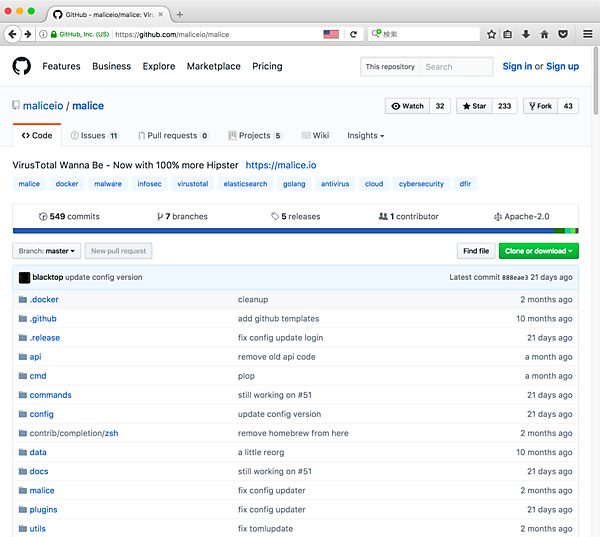Click the folder icon beside .docker
The width and height of the screenshot is (600, 537).
[22, 300]
